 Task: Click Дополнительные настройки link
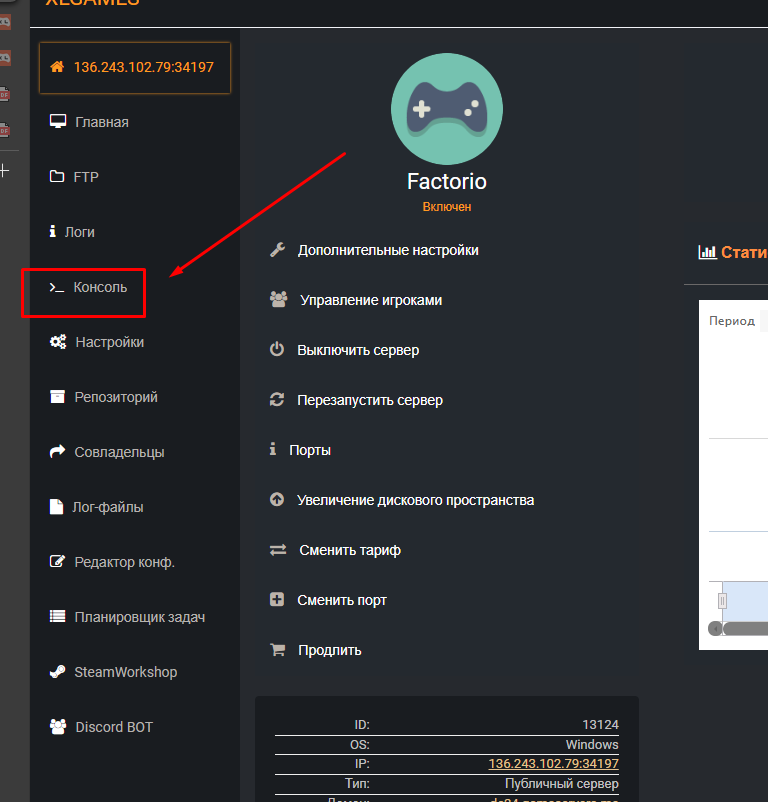pos(387,250)
